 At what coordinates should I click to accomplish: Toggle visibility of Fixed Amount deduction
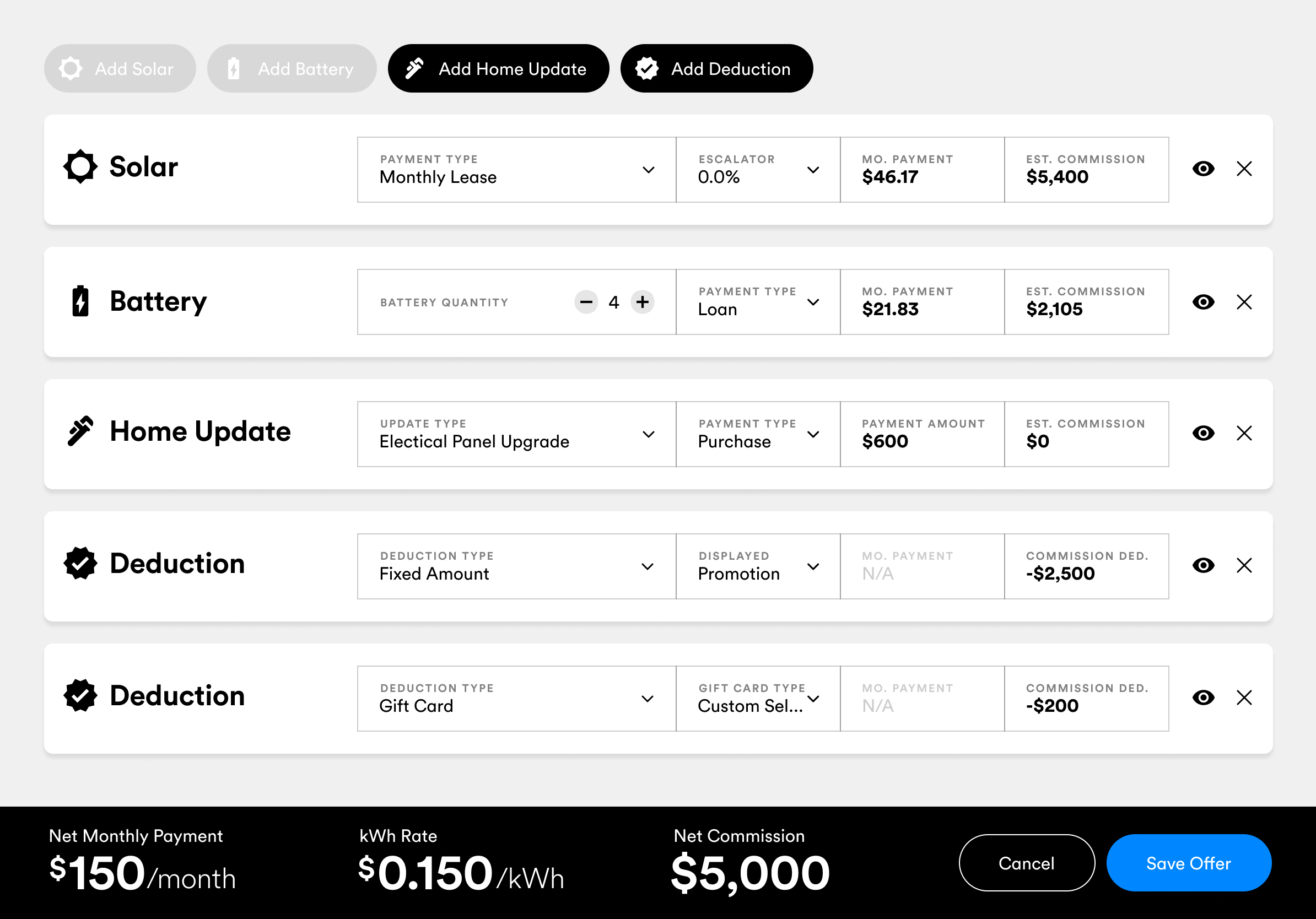tap(1203, 565)
